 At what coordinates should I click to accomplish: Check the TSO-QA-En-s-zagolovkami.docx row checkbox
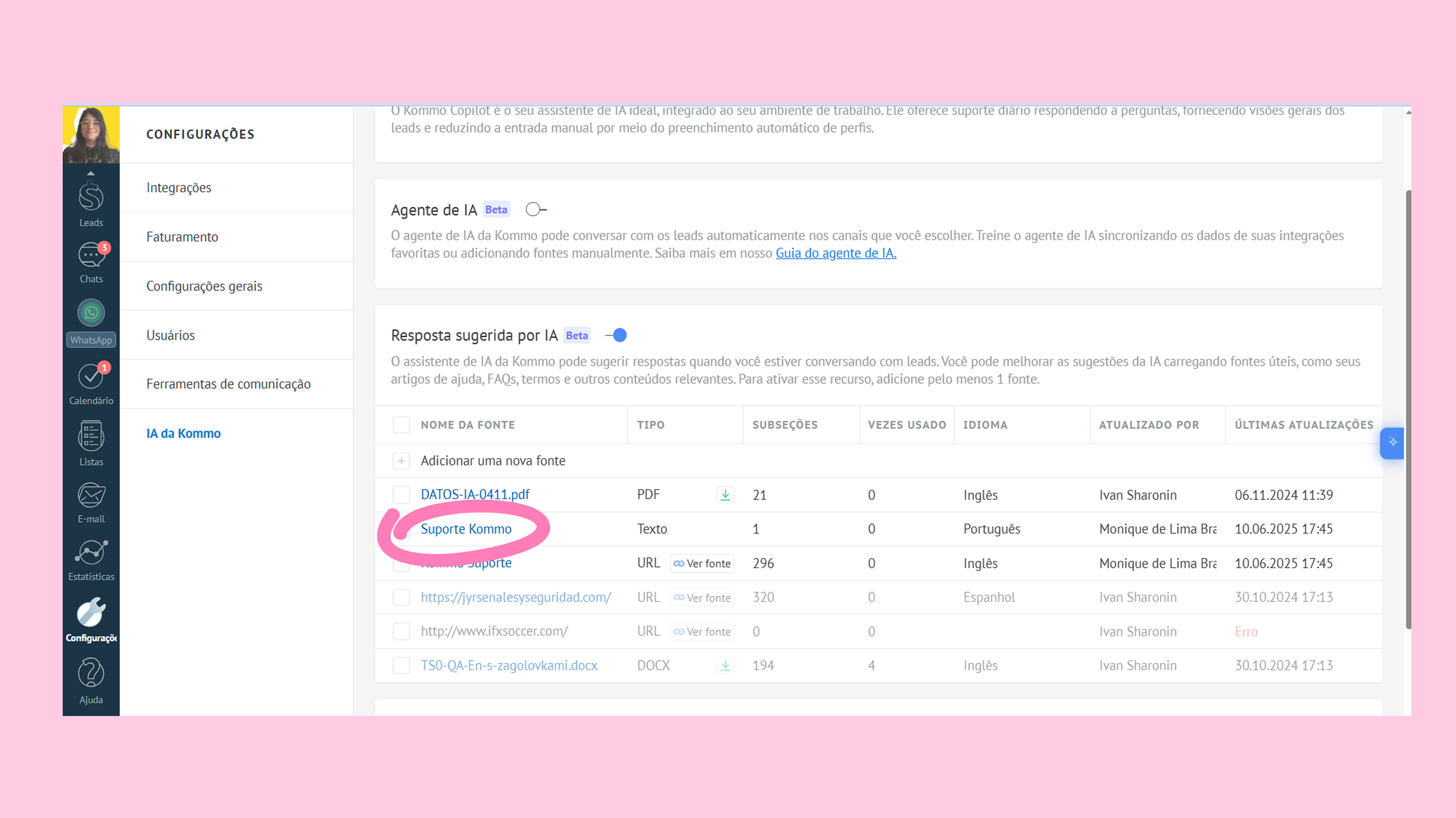point(401,666)
